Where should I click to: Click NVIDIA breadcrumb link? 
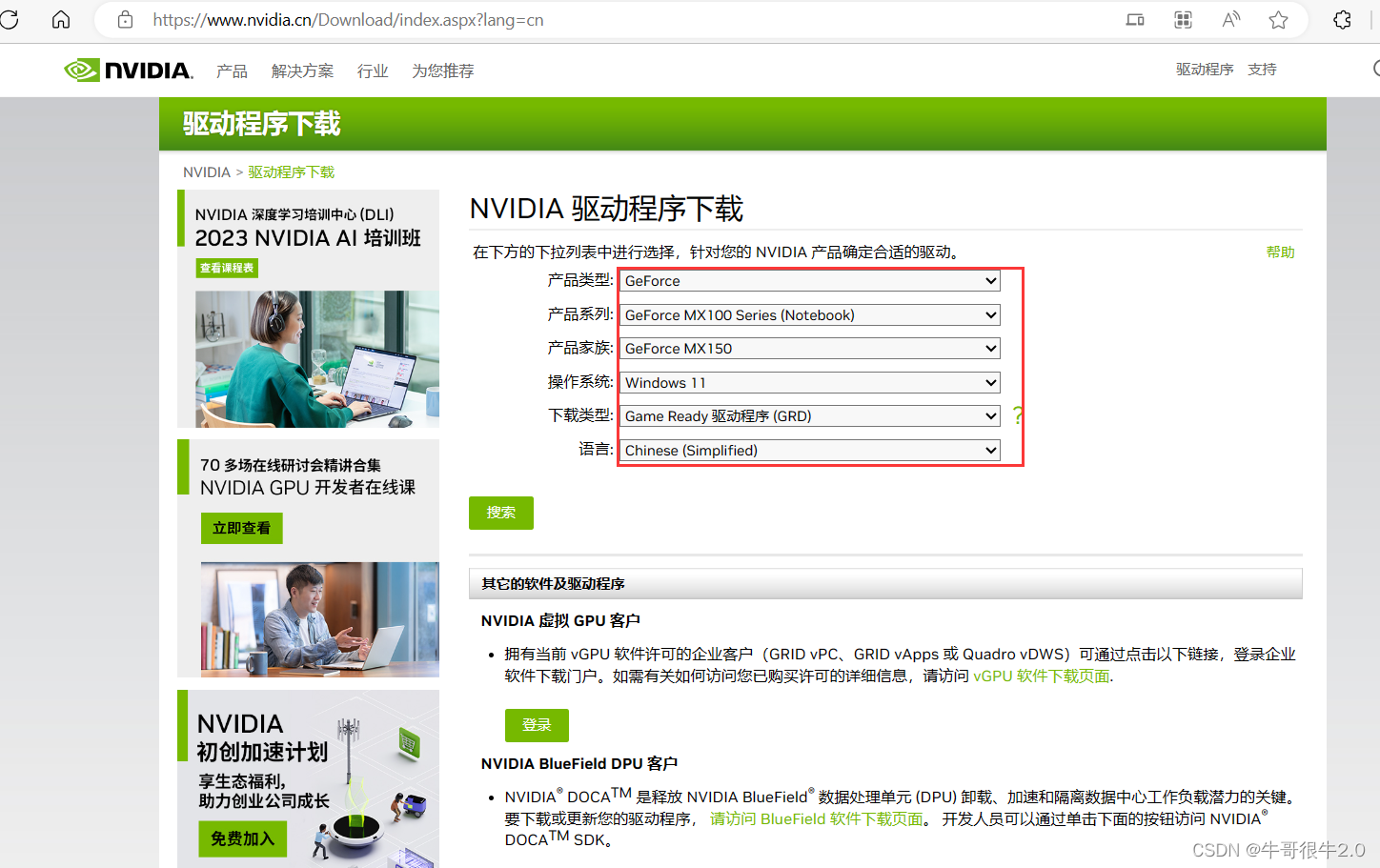pos(207,172)
